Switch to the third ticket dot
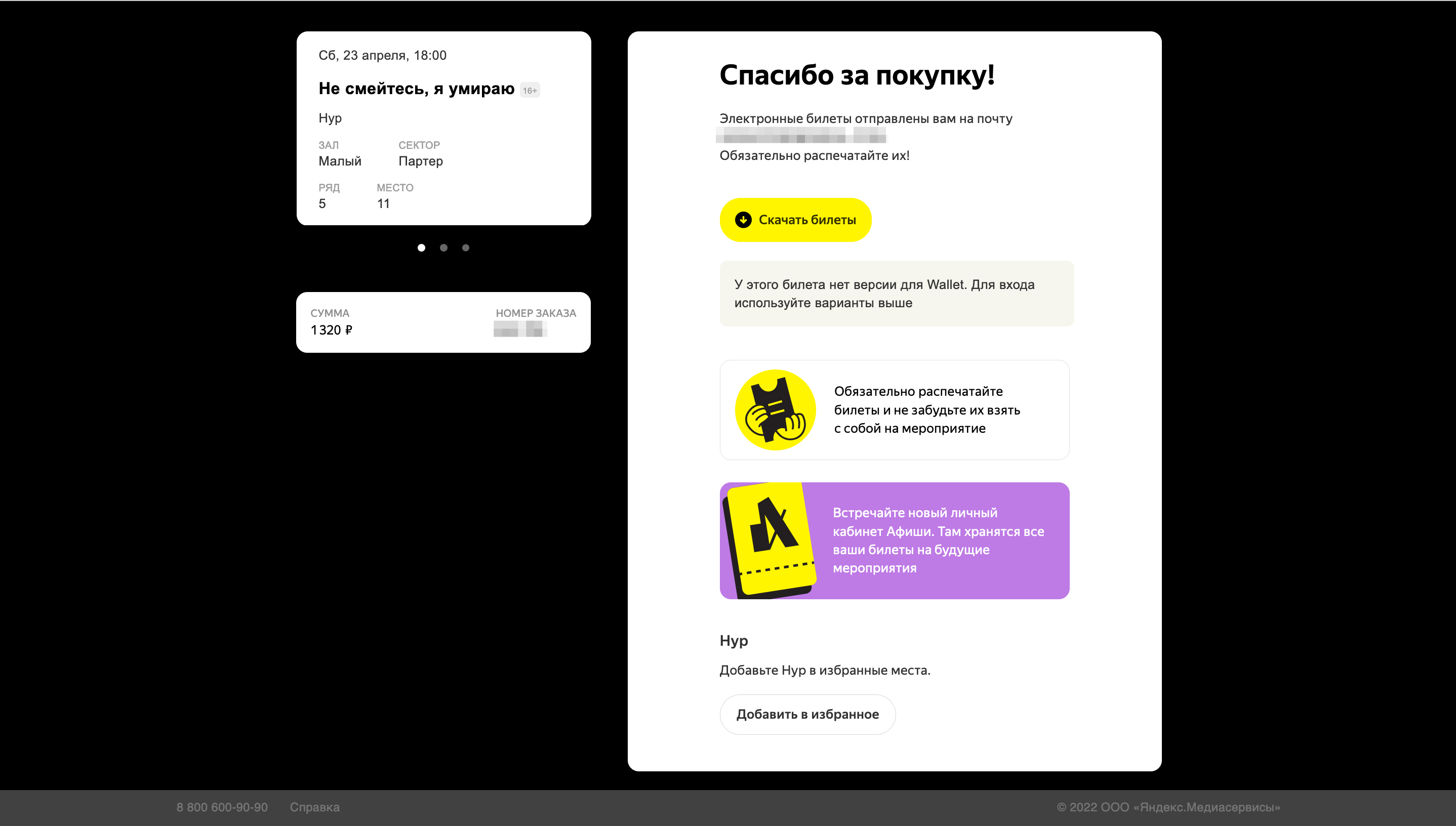 (466, 247)
